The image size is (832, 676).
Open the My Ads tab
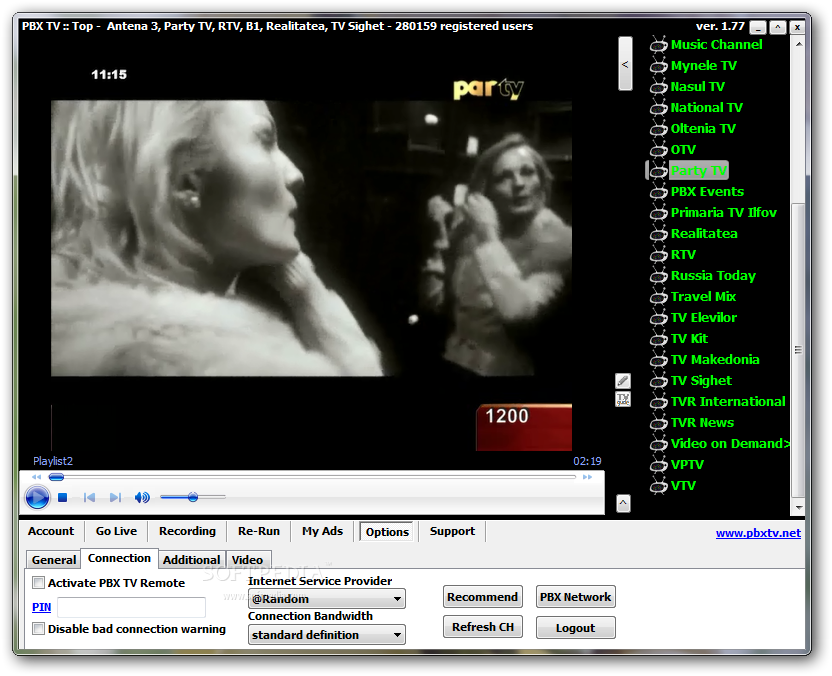pos(323,531)
